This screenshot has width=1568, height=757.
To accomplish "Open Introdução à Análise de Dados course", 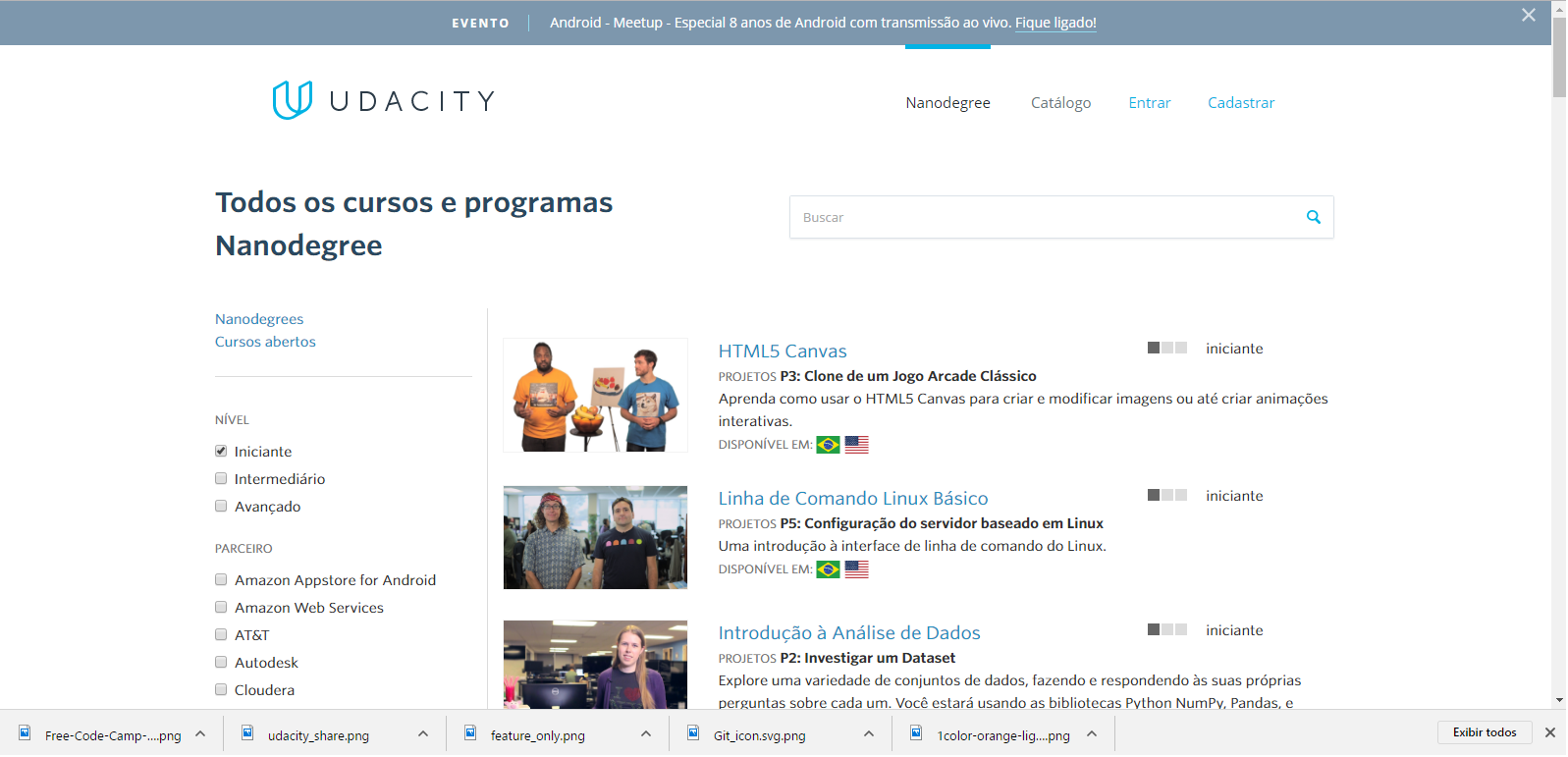I will click(x=849, y=632).
